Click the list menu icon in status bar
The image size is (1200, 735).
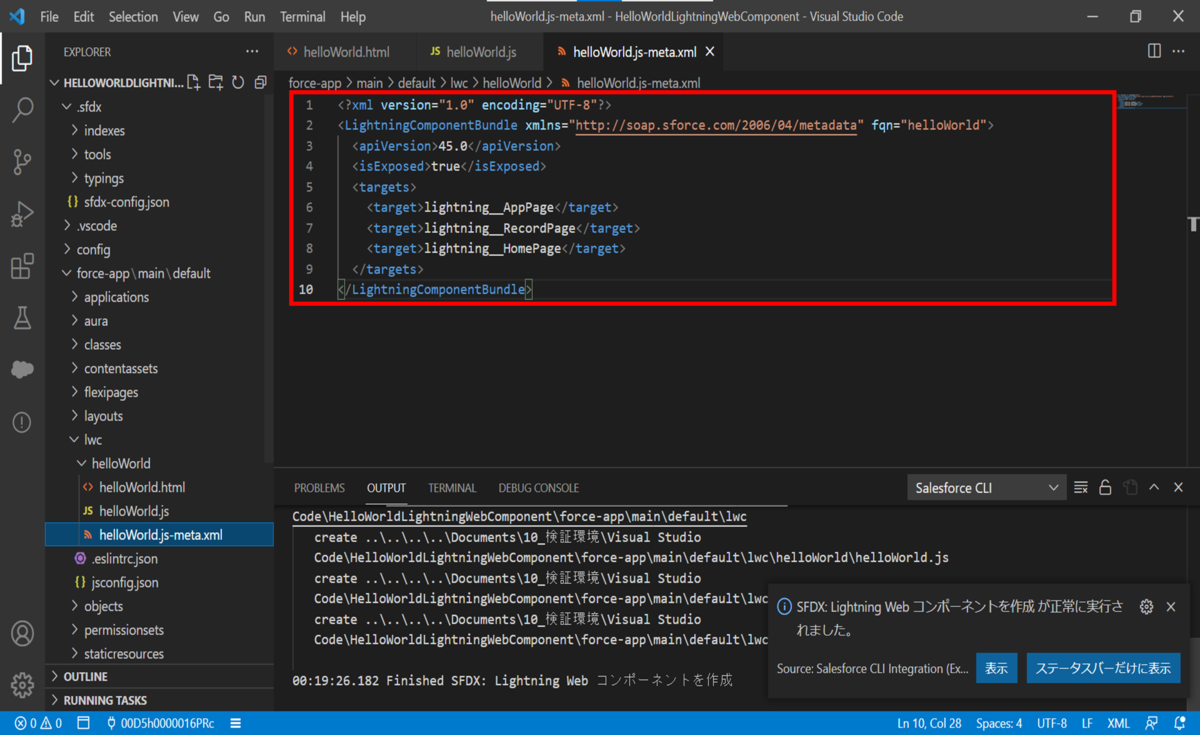(236, 723)
